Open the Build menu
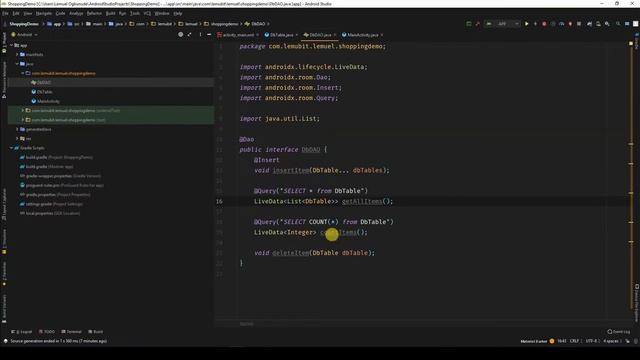 pos(111,13)
